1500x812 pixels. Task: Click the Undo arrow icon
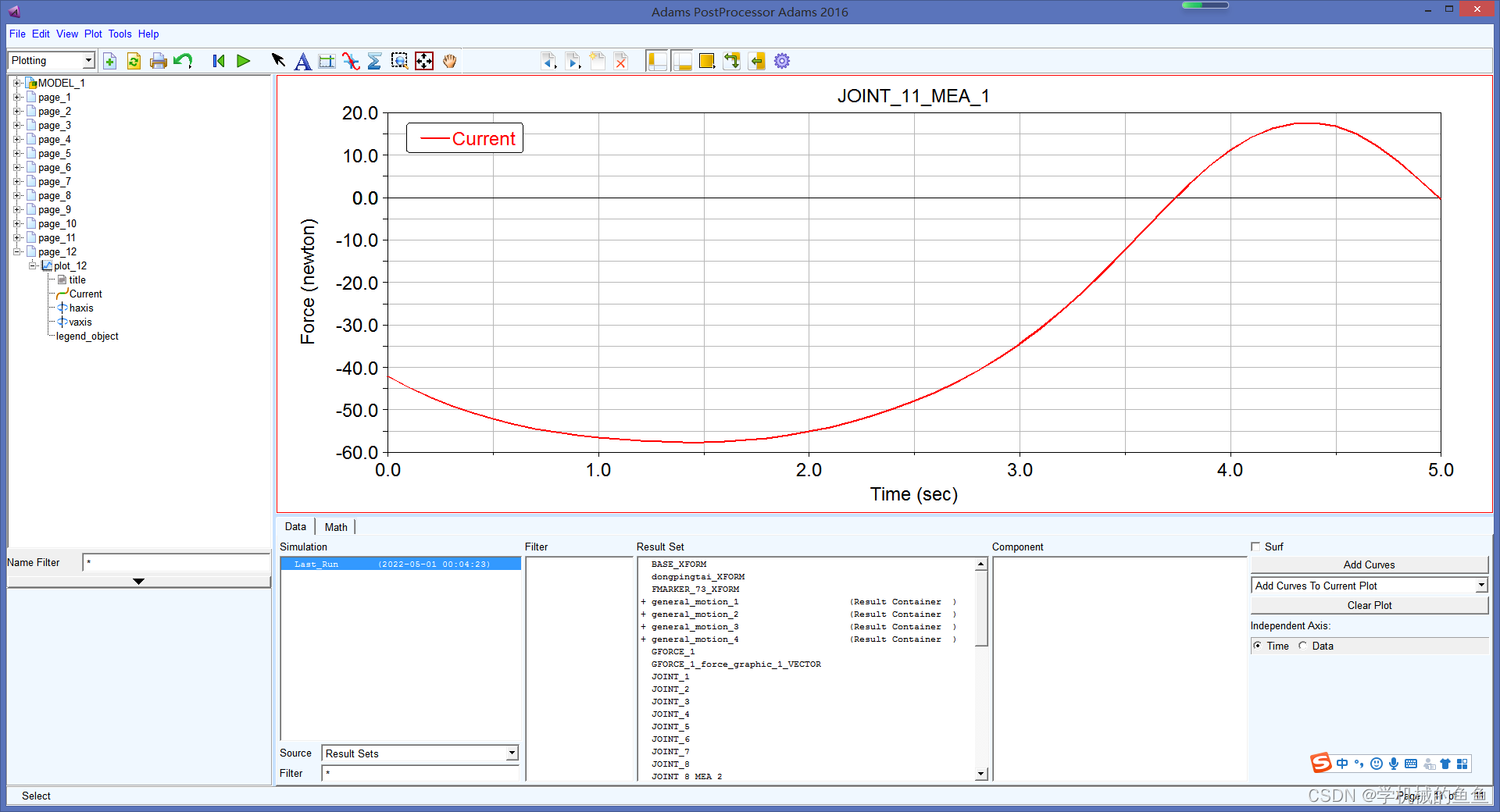pyautogui.click(x=183, y=61)
